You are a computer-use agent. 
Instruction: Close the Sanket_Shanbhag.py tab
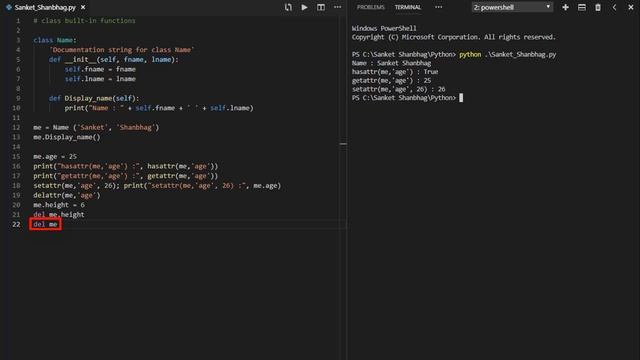(83, 7)
